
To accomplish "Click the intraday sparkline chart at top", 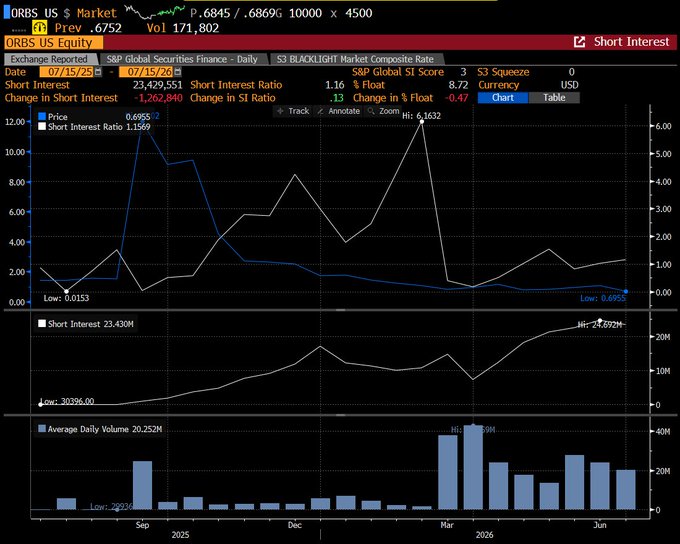I will [155, 12].
